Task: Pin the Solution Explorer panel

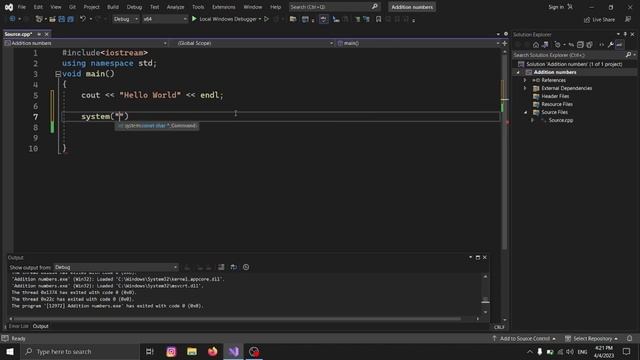Action: (625, 34)
